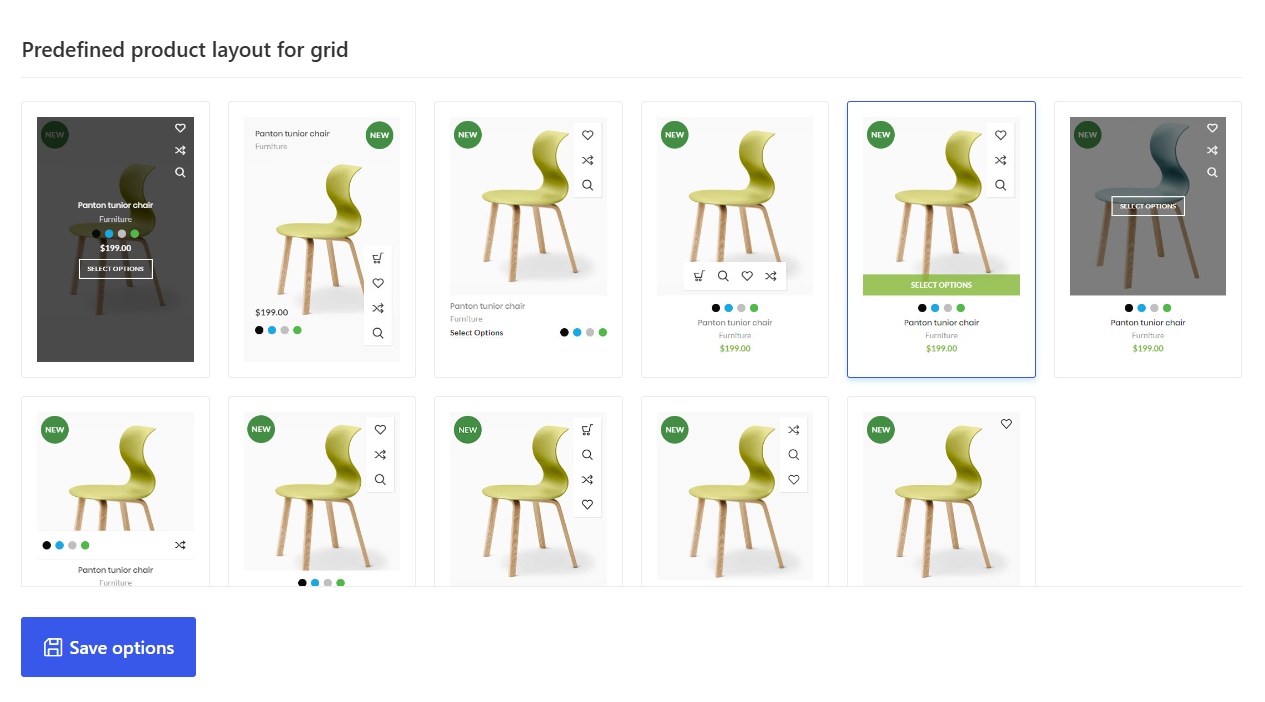Click magnifier icon in the horizontal icon bar
Image resolution: width=1265 pixels, height=702 pixels.
click(x=723, y=276)
